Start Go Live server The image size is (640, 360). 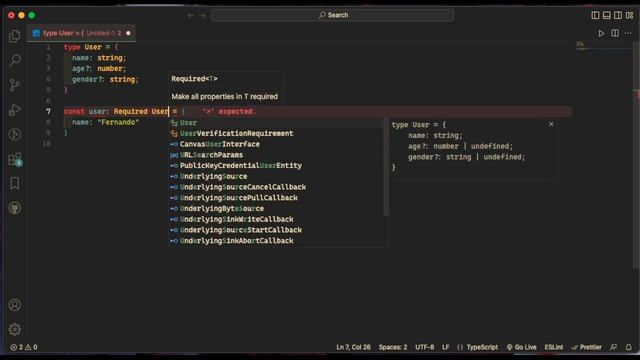click(522, 347)
